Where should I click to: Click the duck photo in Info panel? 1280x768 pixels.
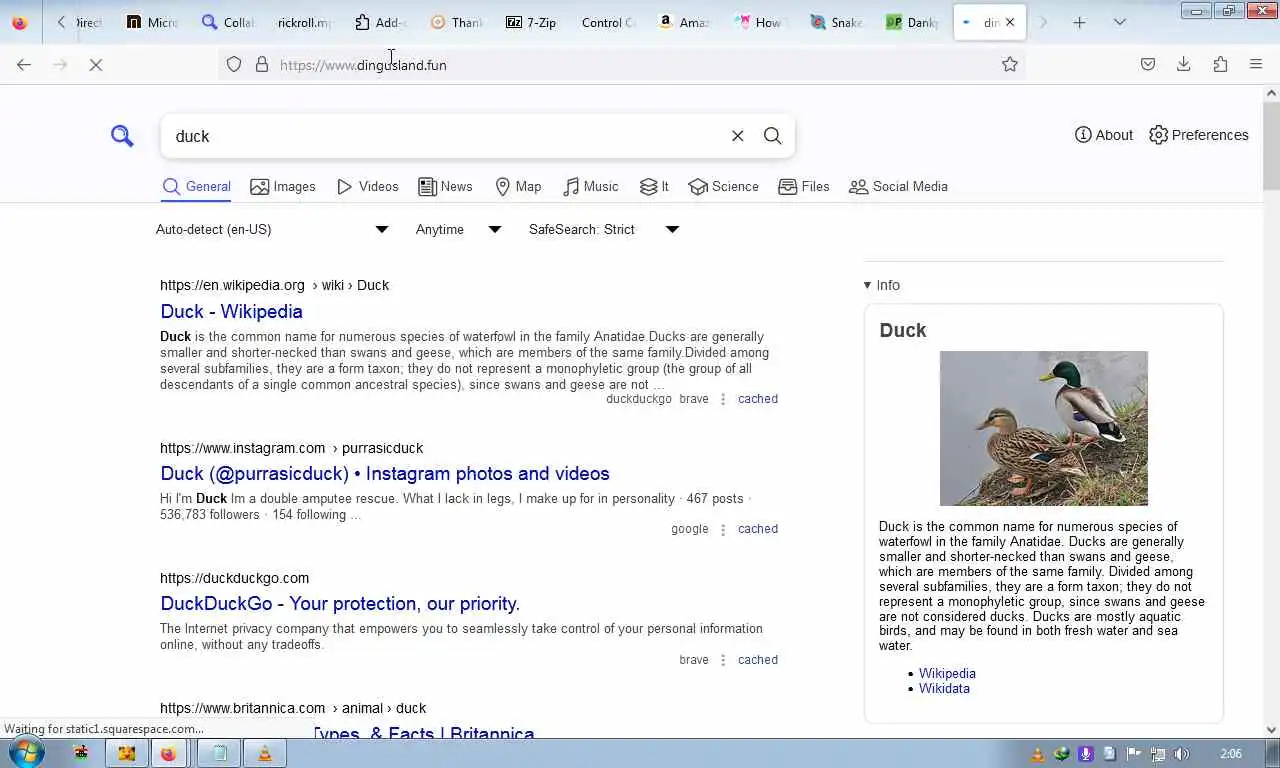pyautogui.click(x=1044, y=428)
